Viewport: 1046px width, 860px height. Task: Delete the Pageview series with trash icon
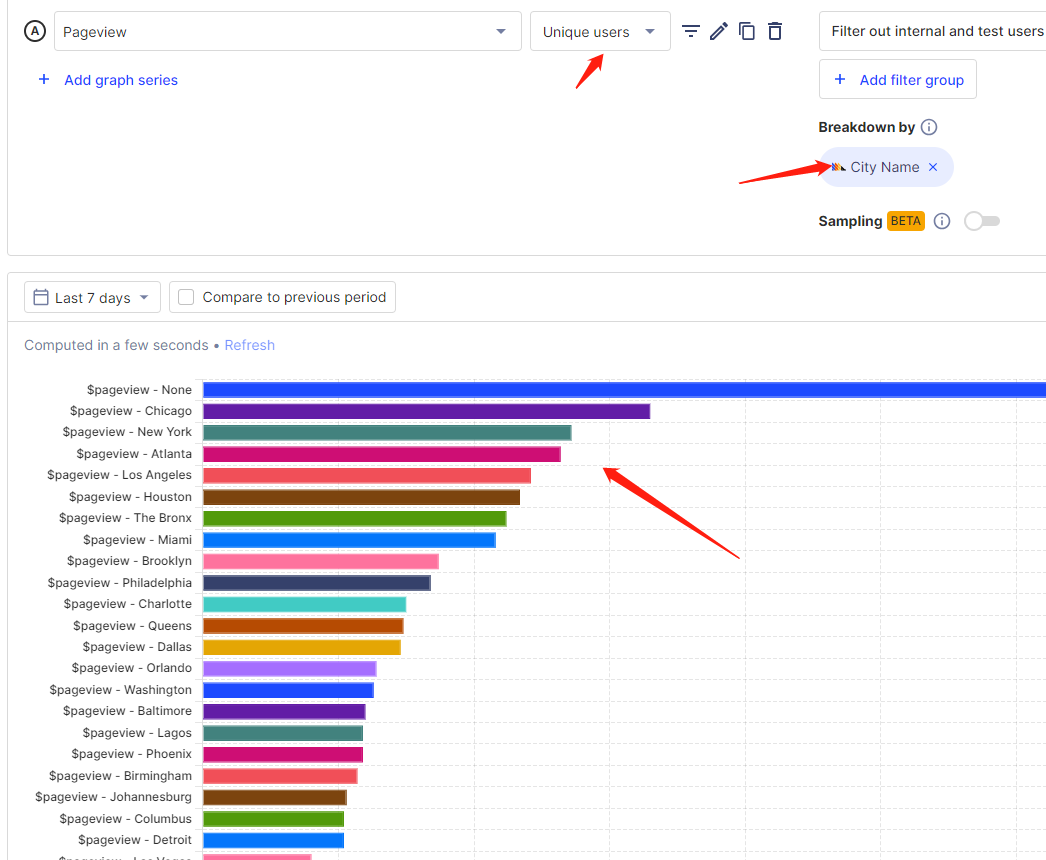click(774, 31)
